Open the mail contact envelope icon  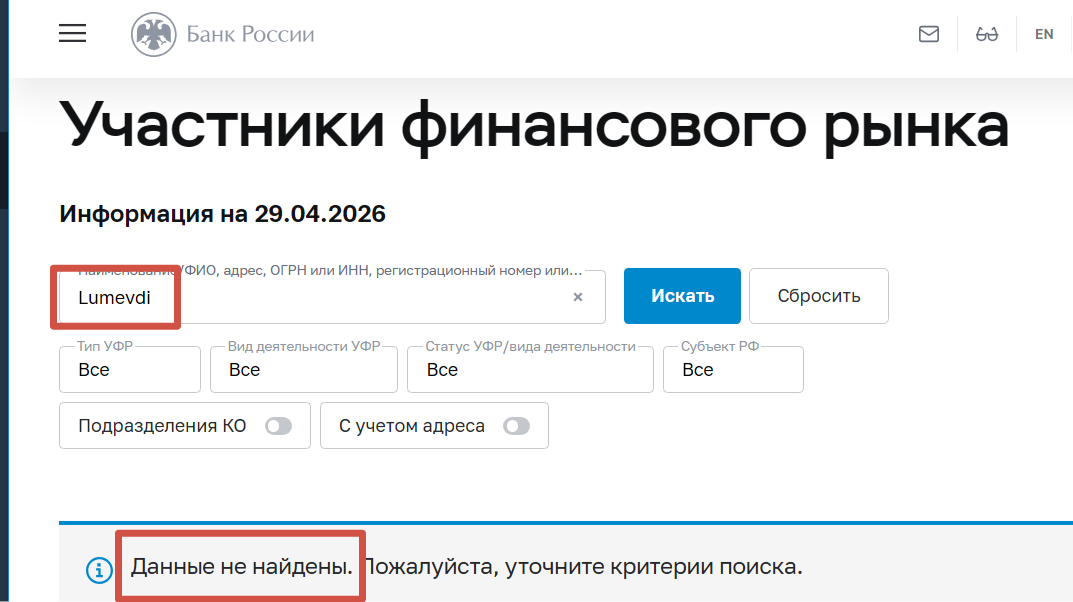(929, 34)
